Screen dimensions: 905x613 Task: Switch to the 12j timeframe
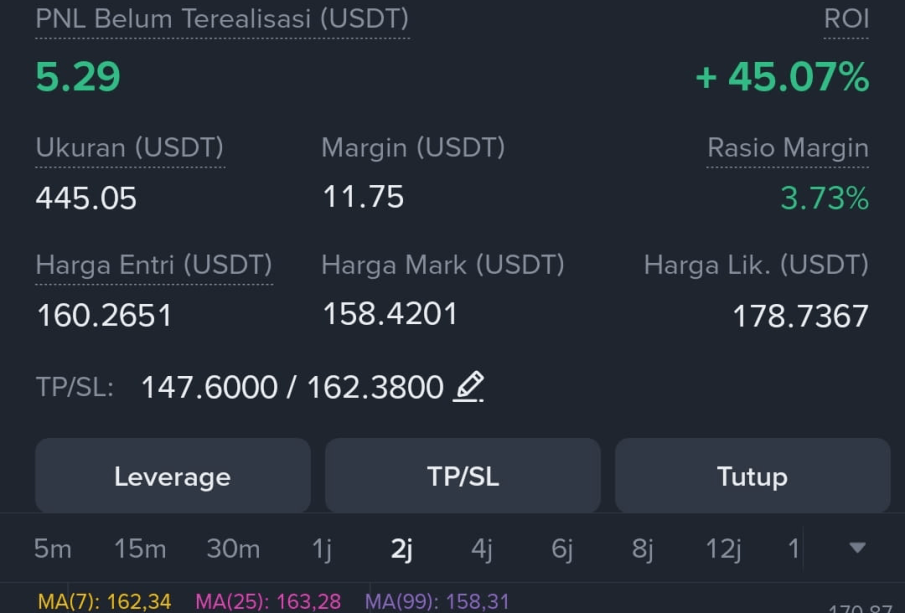[723, 550]
